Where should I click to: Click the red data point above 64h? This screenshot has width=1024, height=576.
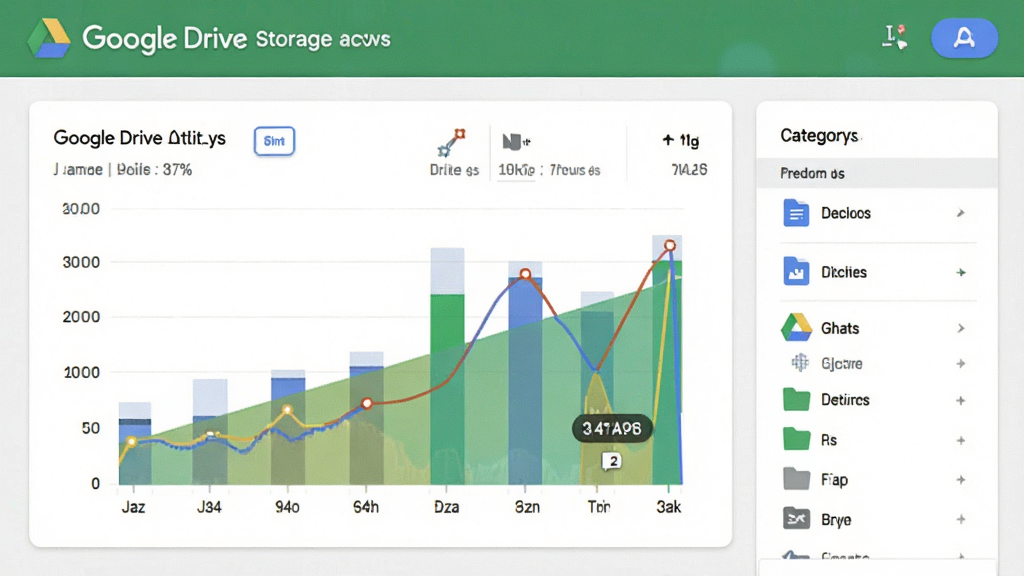(367, 403)
